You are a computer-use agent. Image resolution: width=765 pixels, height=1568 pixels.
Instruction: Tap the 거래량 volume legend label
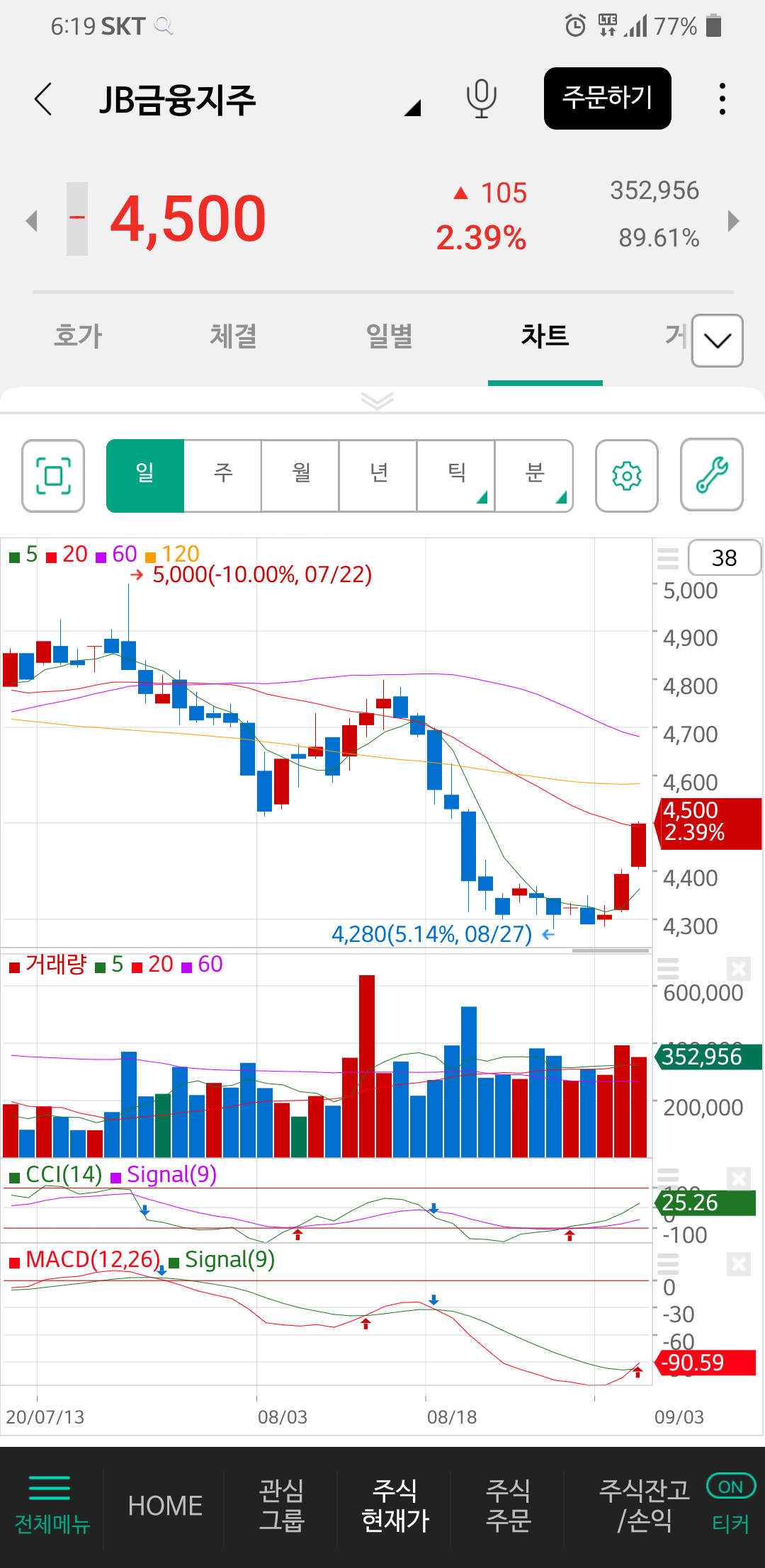pos(56,964)
